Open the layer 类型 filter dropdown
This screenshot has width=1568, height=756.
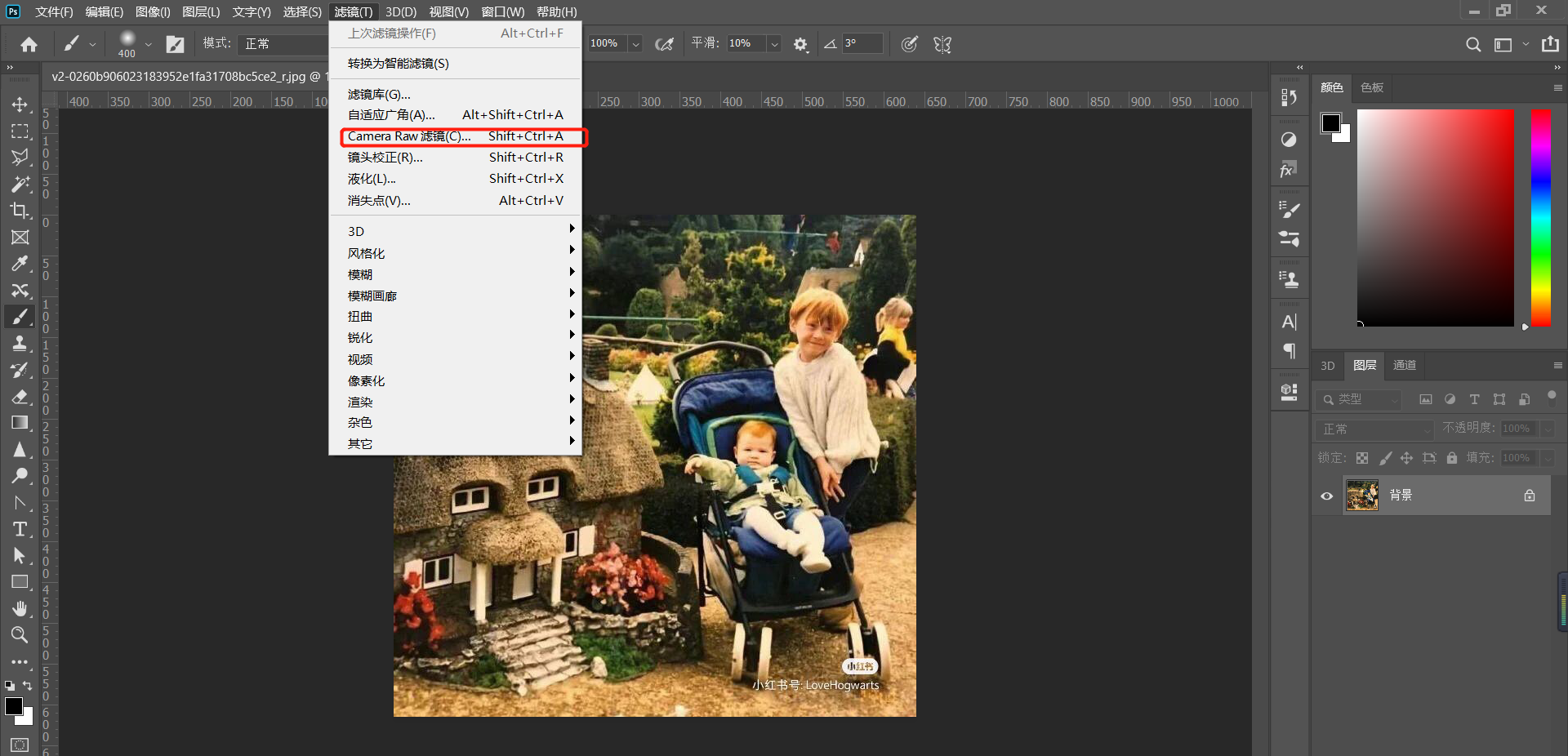(x=1358, y=399)
